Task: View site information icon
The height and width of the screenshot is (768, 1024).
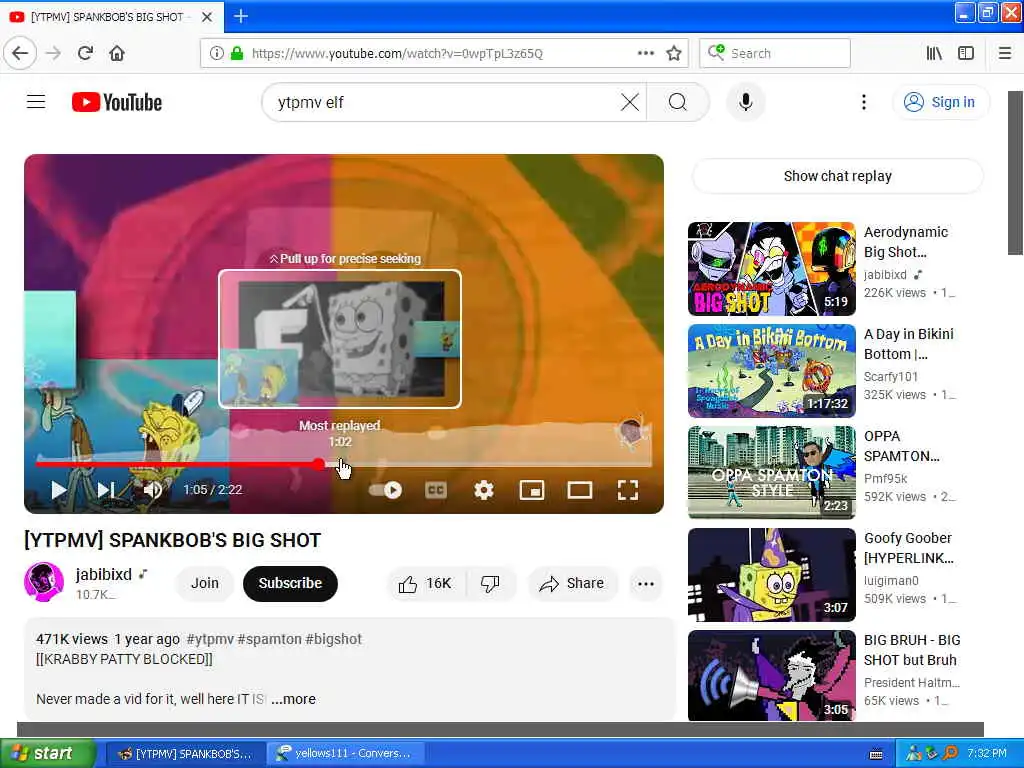Action: tap(216, 53)
